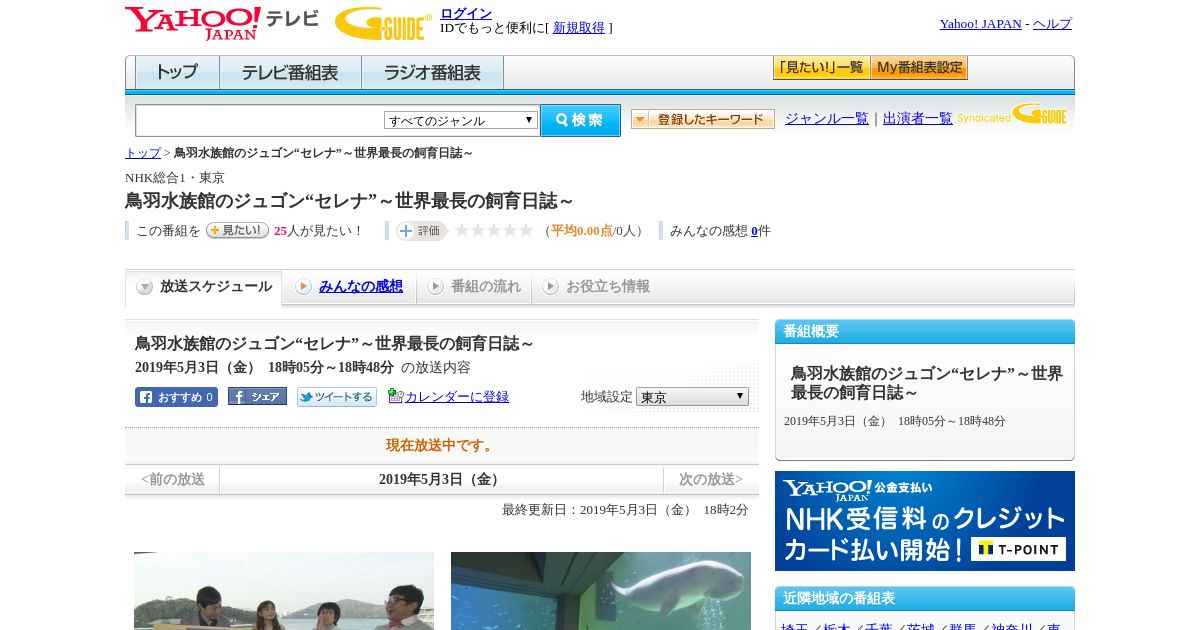This screenshot has height=630, width=1200.
Task: Open 出演者一覧 link
Action: click(918, 118)
